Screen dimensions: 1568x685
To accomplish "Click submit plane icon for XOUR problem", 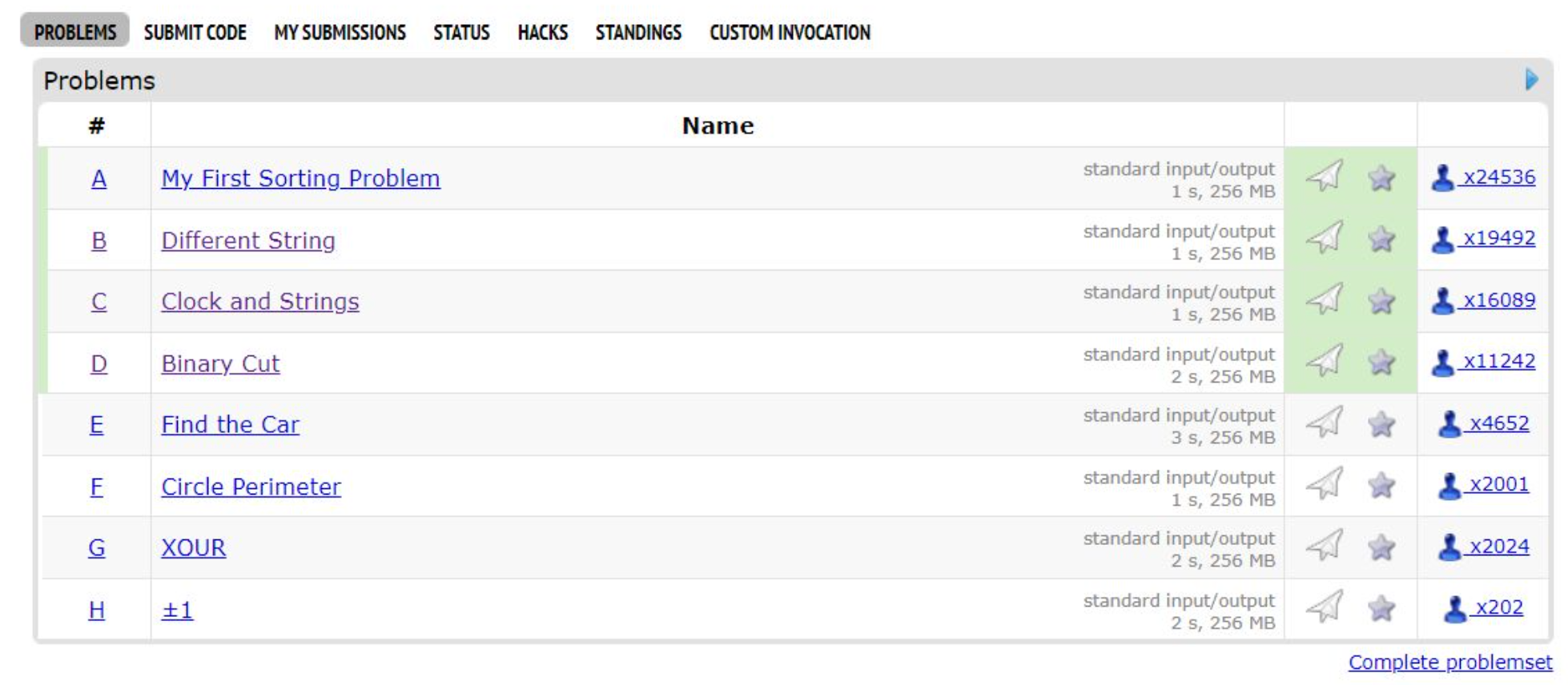I will (1325, 546).
